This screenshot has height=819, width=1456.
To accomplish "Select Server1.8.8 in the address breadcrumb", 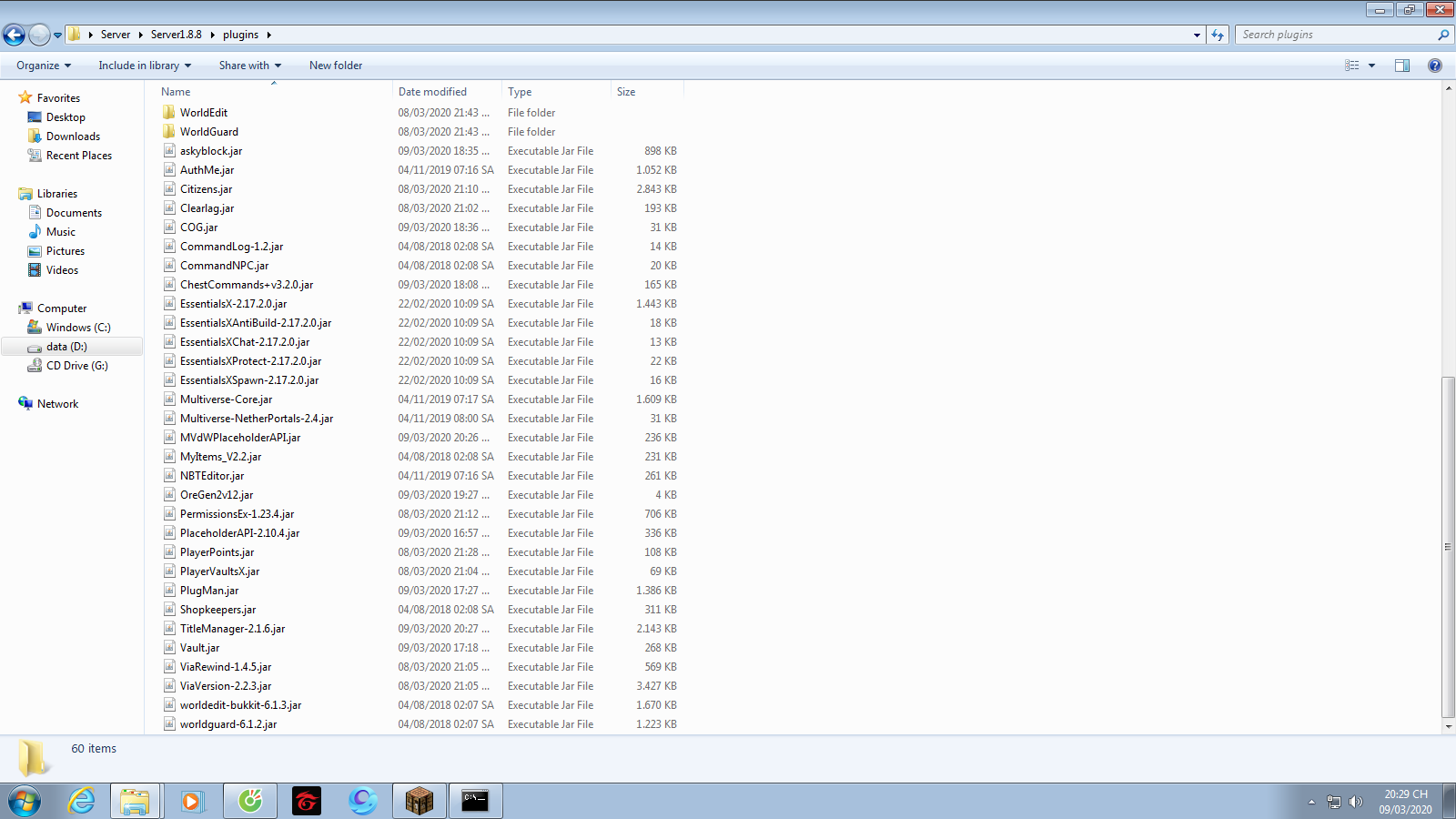I will coord(177,35).
